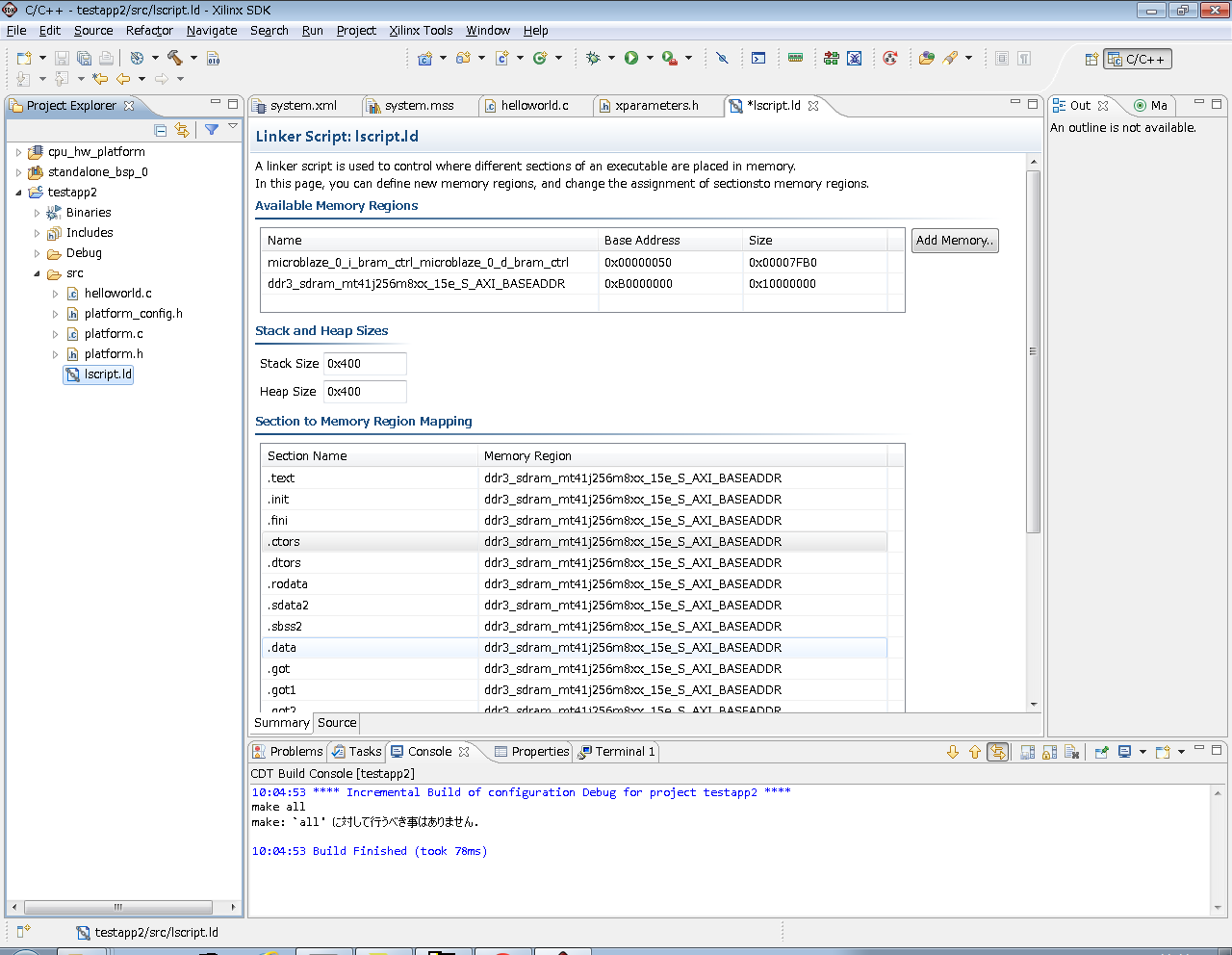
Task: Click the Collapse All icon in Project Explorer
Action: [161, 130]
